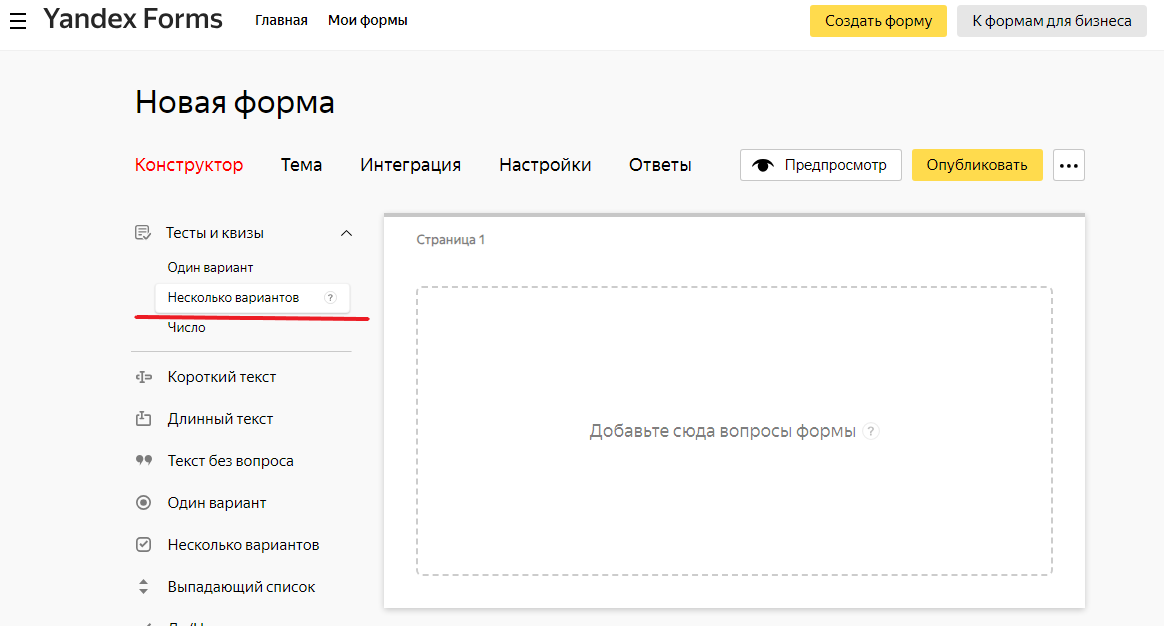Click the Длинный текст field icon

point(143,419)
